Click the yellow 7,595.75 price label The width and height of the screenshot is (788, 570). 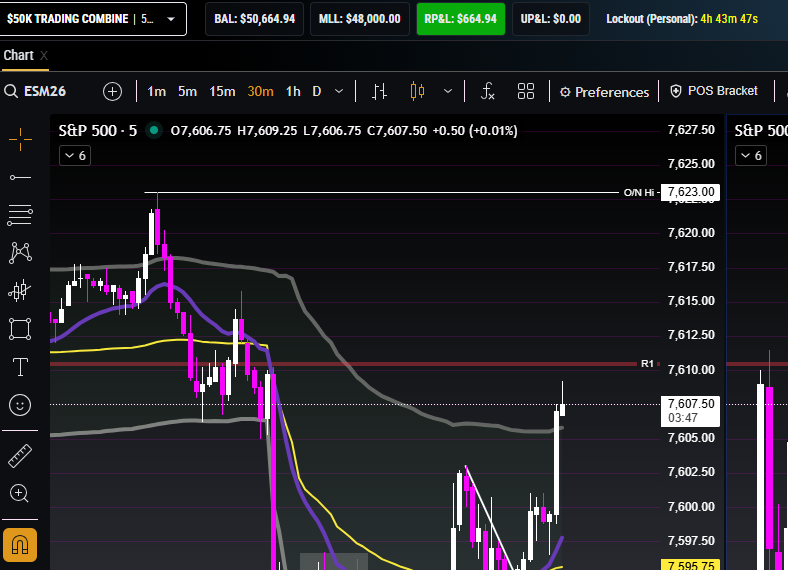[690, 565]
